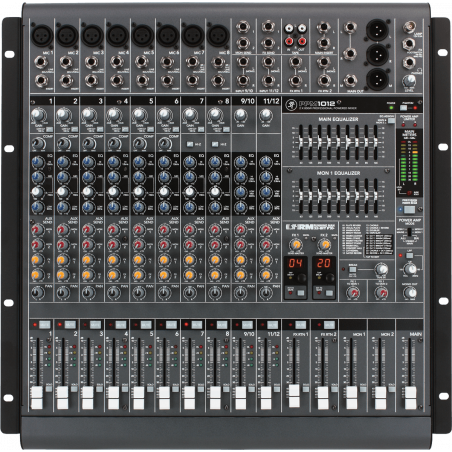Adjust the FX 1 to MON 1 knob
The image size is (452, 452).
[353, 293]
